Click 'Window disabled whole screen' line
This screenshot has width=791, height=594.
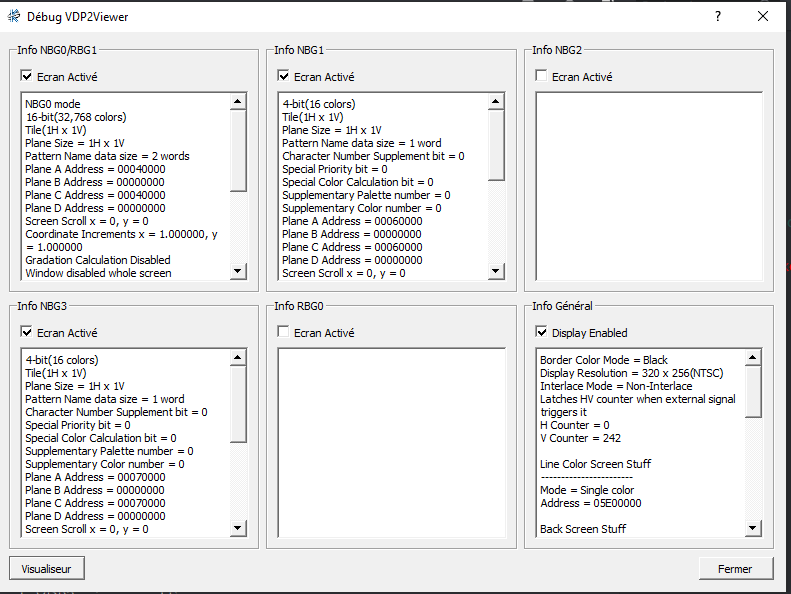click(98, 273)
